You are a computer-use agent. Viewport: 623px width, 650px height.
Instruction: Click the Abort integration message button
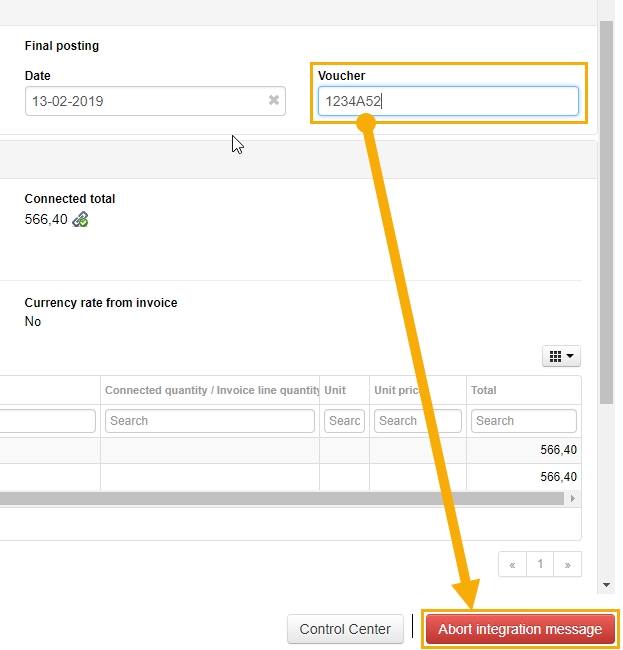[520, 629]
